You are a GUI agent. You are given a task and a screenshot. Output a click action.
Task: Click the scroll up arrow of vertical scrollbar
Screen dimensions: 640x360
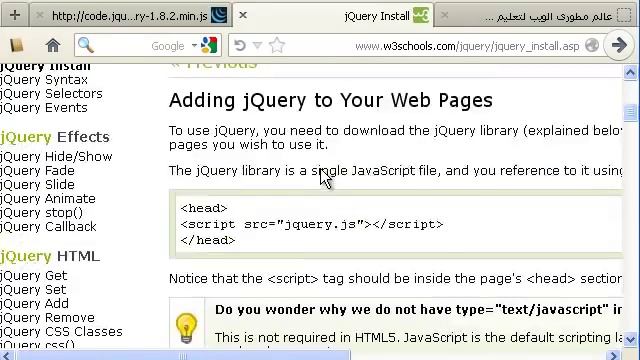pyautogui.click(x=630, y=73)
